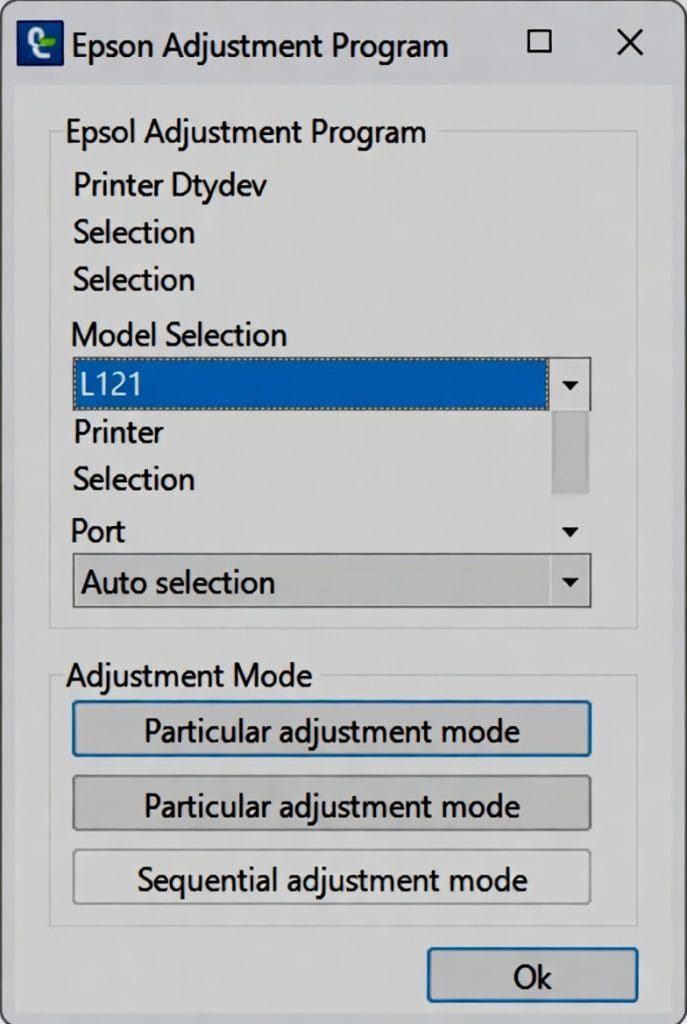The image size is (687, 1024).
Task: Click the Adjustment Mode group heading
Action: [x=189, y=675]
